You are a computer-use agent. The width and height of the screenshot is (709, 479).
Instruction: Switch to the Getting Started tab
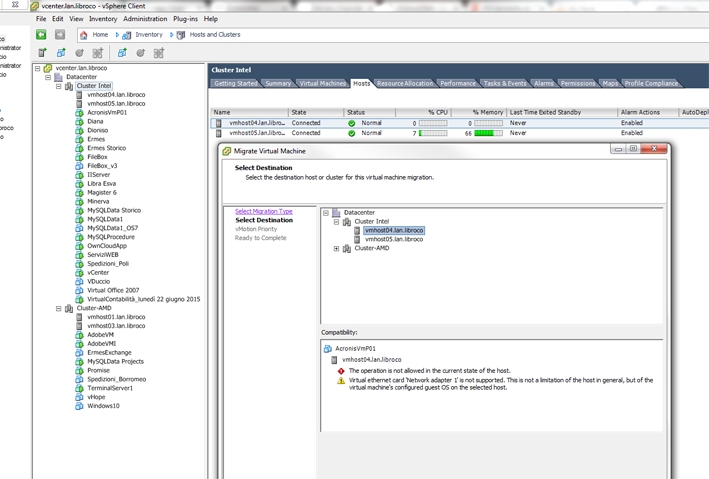click(x=236, y=83)
